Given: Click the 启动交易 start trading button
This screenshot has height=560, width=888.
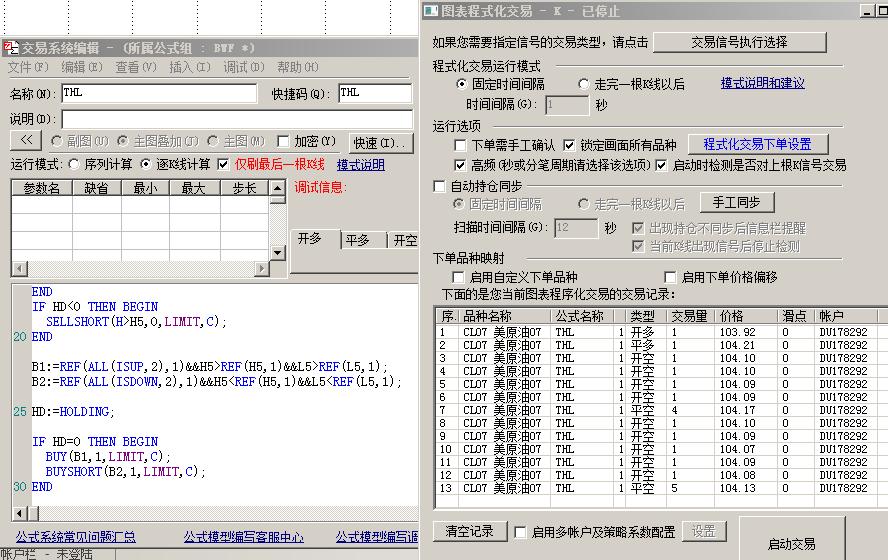Looking at the screenshot, I should pyautogui.click(x=791, y=543).
